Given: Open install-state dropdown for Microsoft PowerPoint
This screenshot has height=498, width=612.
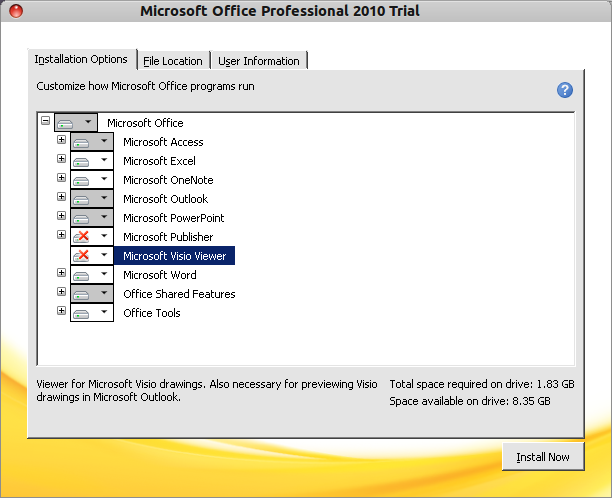Looking at the screenshot, I should (x=92, y=218).
